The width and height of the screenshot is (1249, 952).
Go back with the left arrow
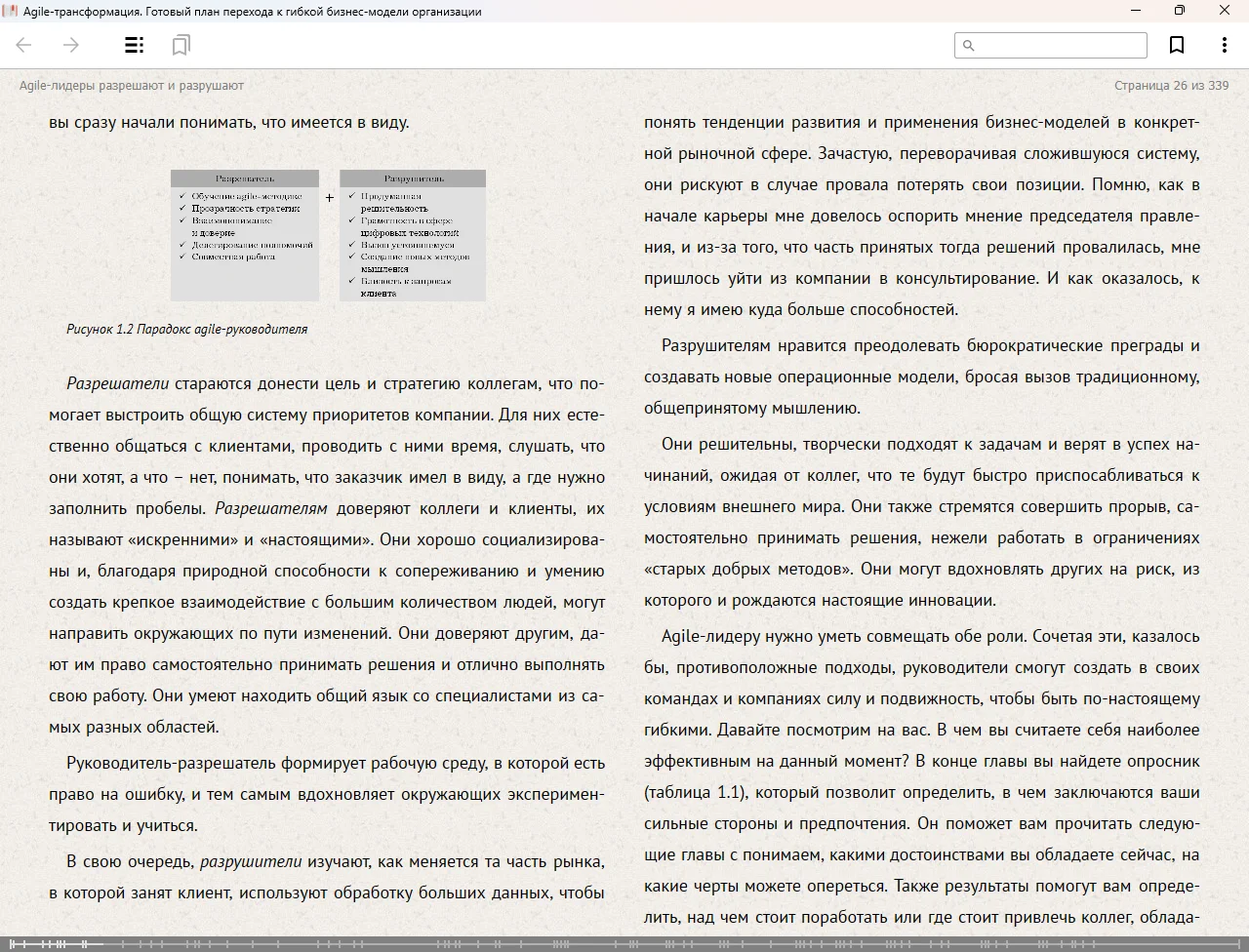(24, 45)
